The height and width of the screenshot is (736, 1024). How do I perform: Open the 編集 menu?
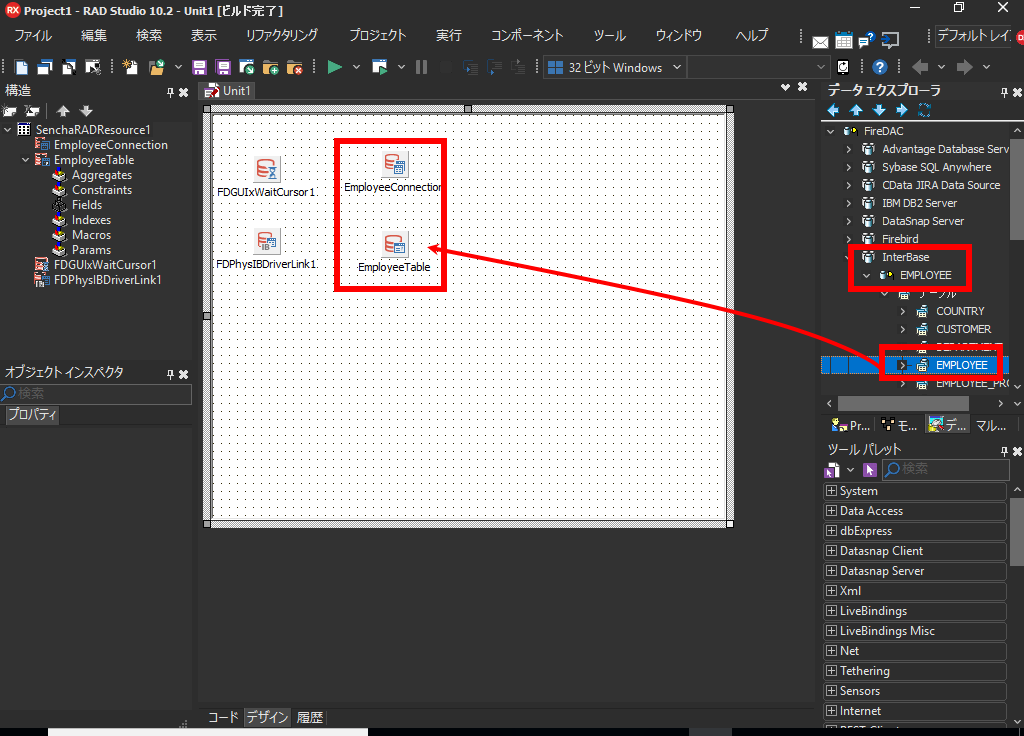(93, 35)
